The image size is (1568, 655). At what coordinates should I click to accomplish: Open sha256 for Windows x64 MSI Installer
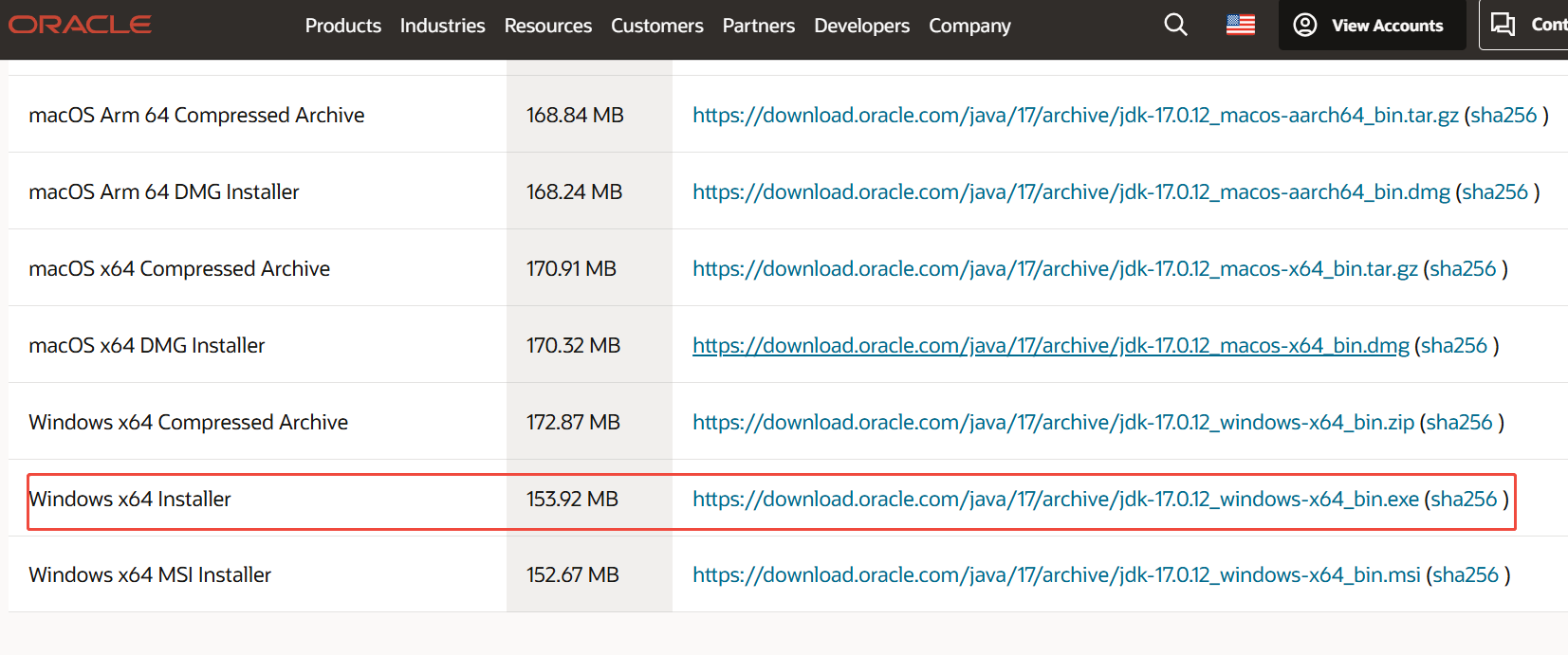click(x=1466, y=574)
